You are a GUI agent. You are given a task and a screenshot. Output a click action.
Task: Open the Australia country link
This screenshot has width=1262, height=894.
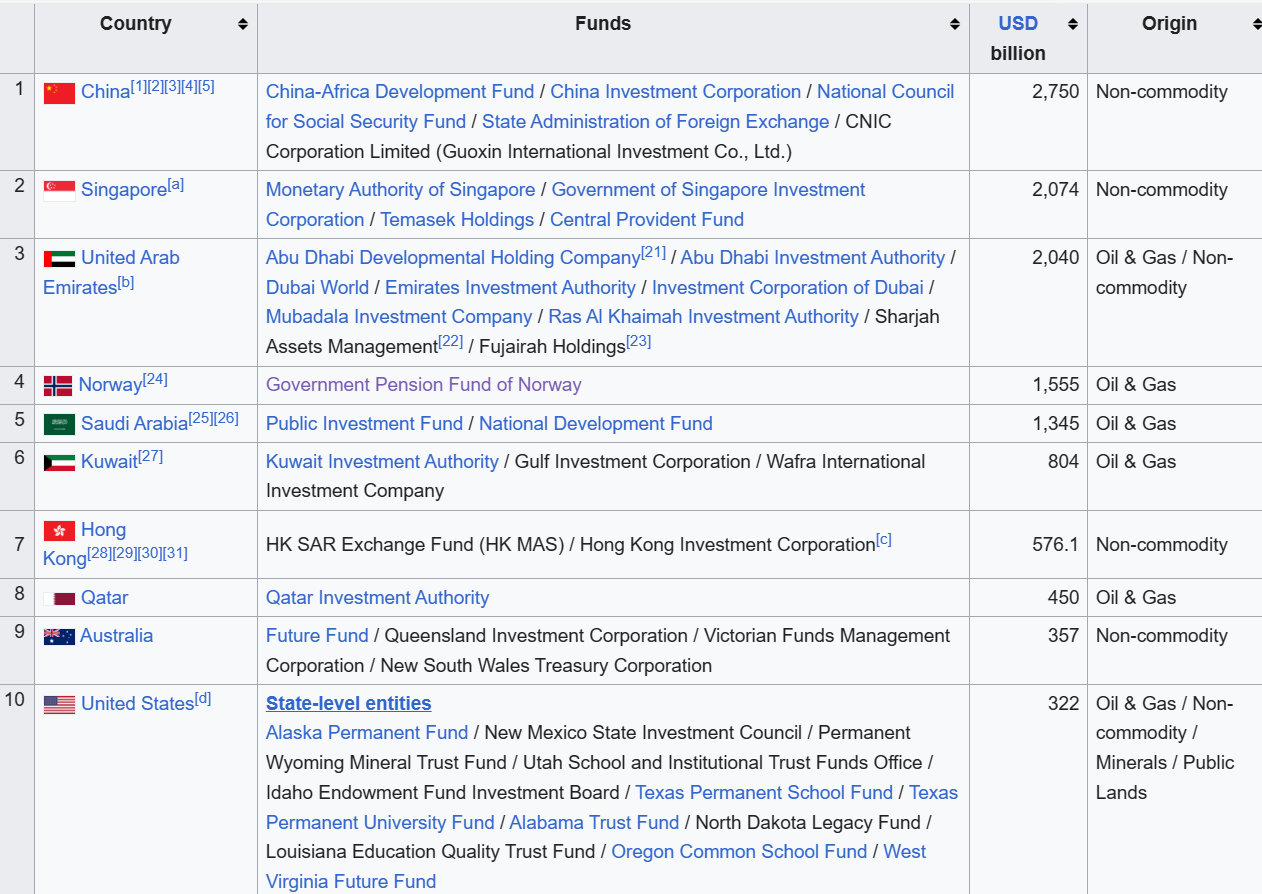point(116,636)
